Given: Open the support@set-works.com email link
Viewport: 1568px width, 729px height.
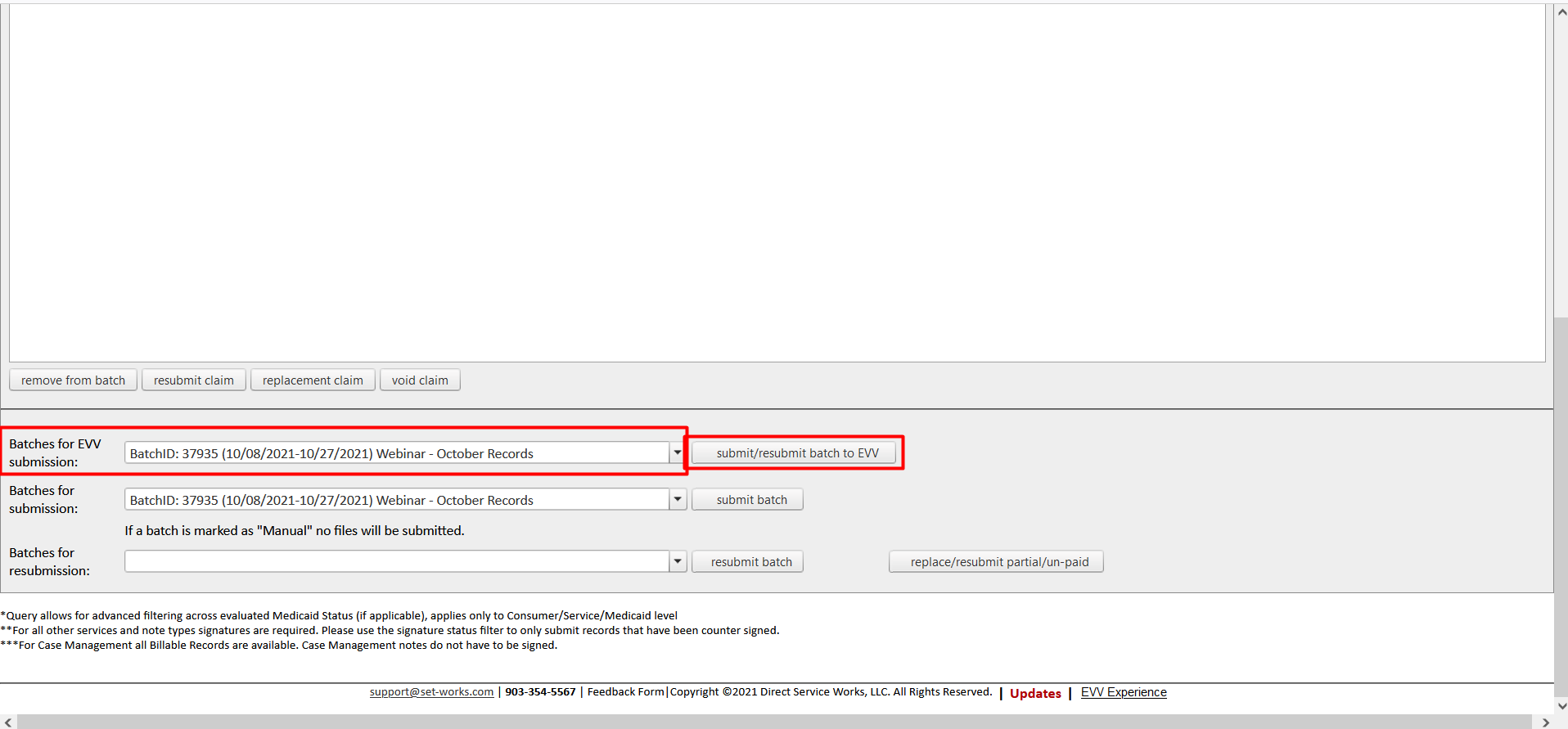Looking at the screenshot, I should [x=431, y=692].
